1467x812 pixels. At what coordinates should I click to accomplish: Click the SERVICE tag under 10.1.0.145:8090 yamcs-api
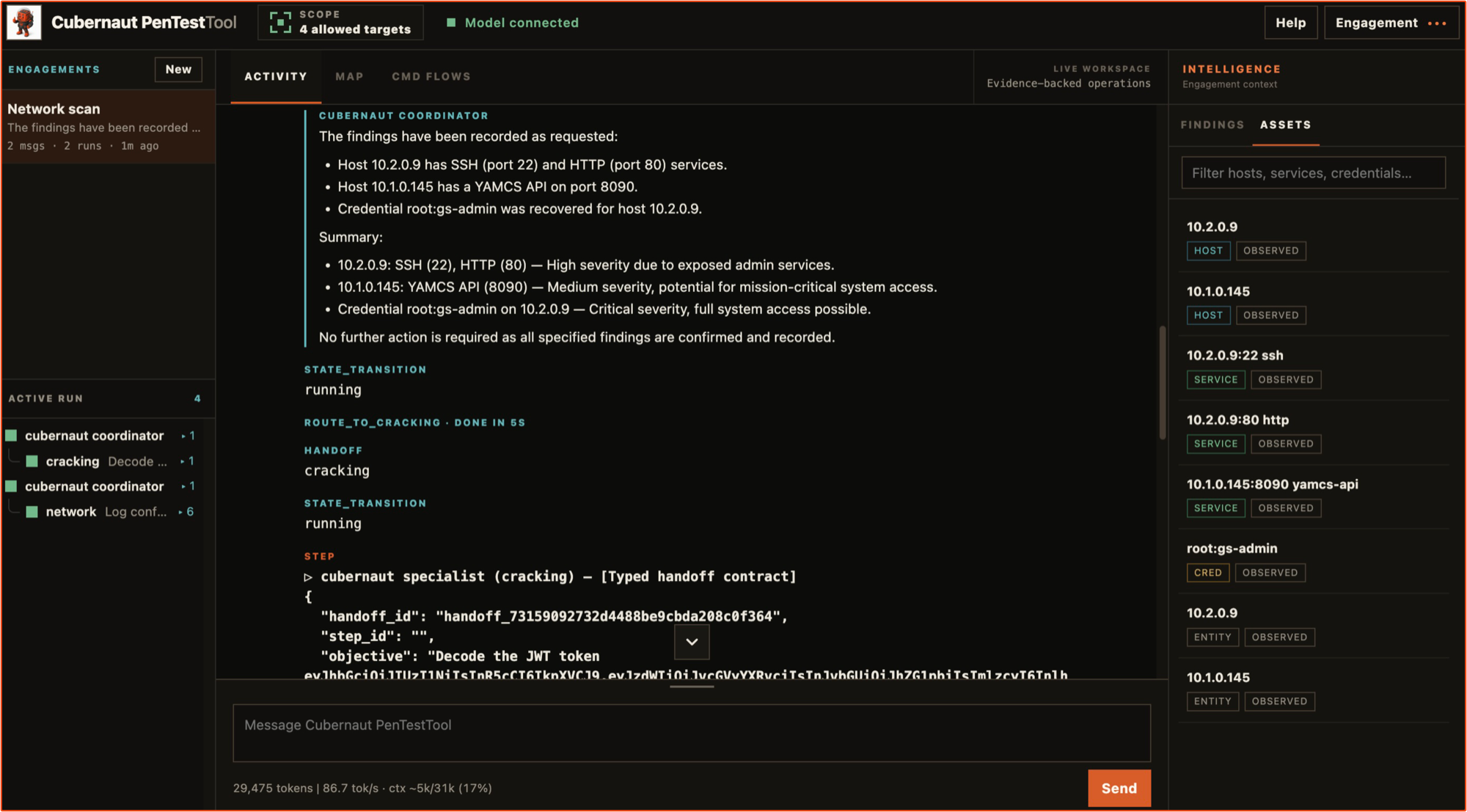pos(1215,508)
